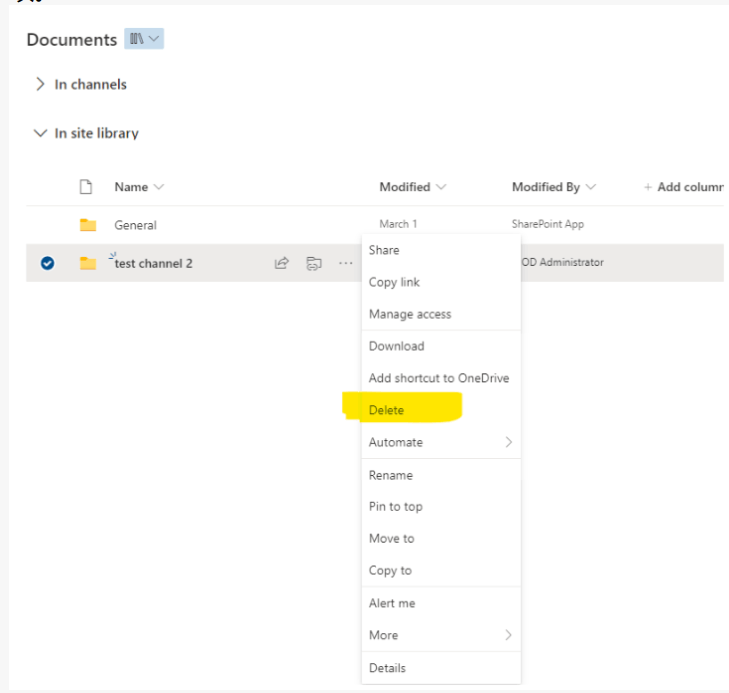The image size is (729, 693).
Task: Click the file type column header icon
Action: coord(86,187)
